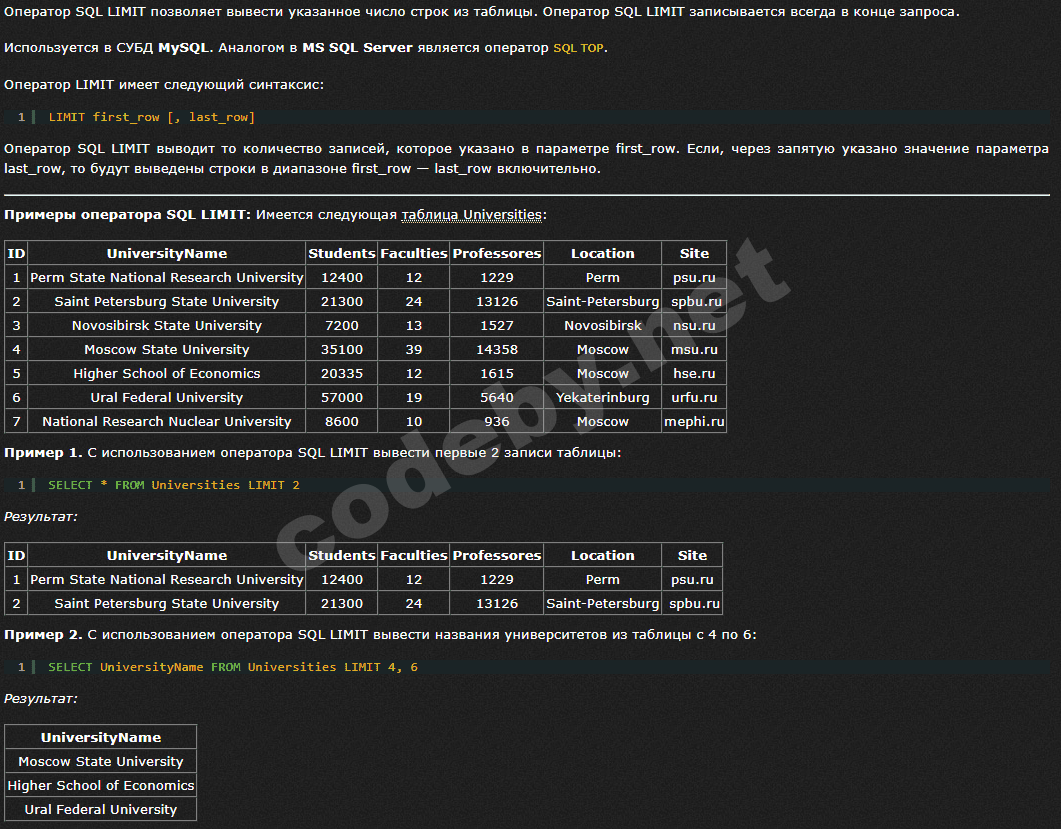Click 'Moscow State University' in the first table
Viewport: 1061px width, 829px height.
pyautogui.click(x=166, y=350)
